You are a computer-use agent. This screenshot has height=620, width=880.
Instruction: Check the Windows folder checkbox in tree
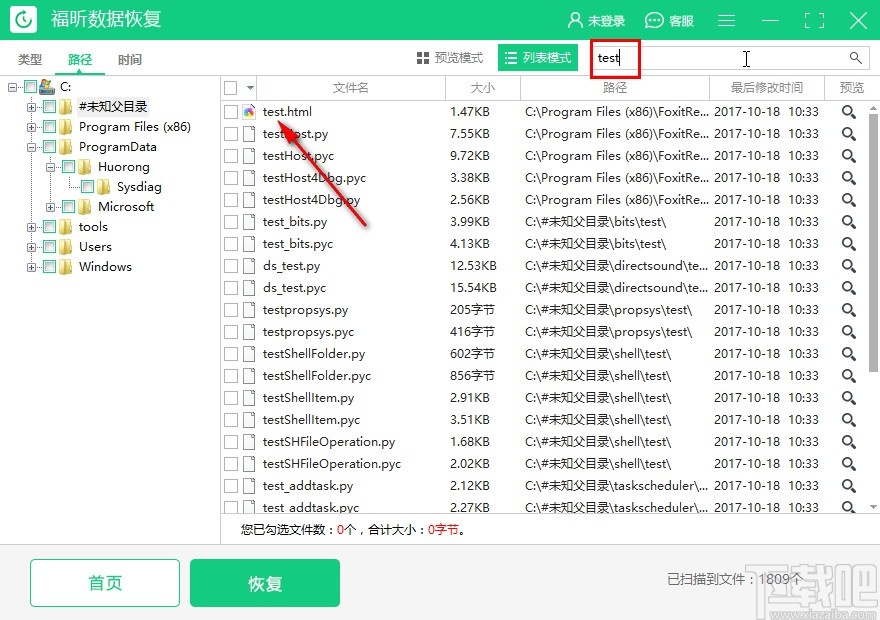pos(49,267)
